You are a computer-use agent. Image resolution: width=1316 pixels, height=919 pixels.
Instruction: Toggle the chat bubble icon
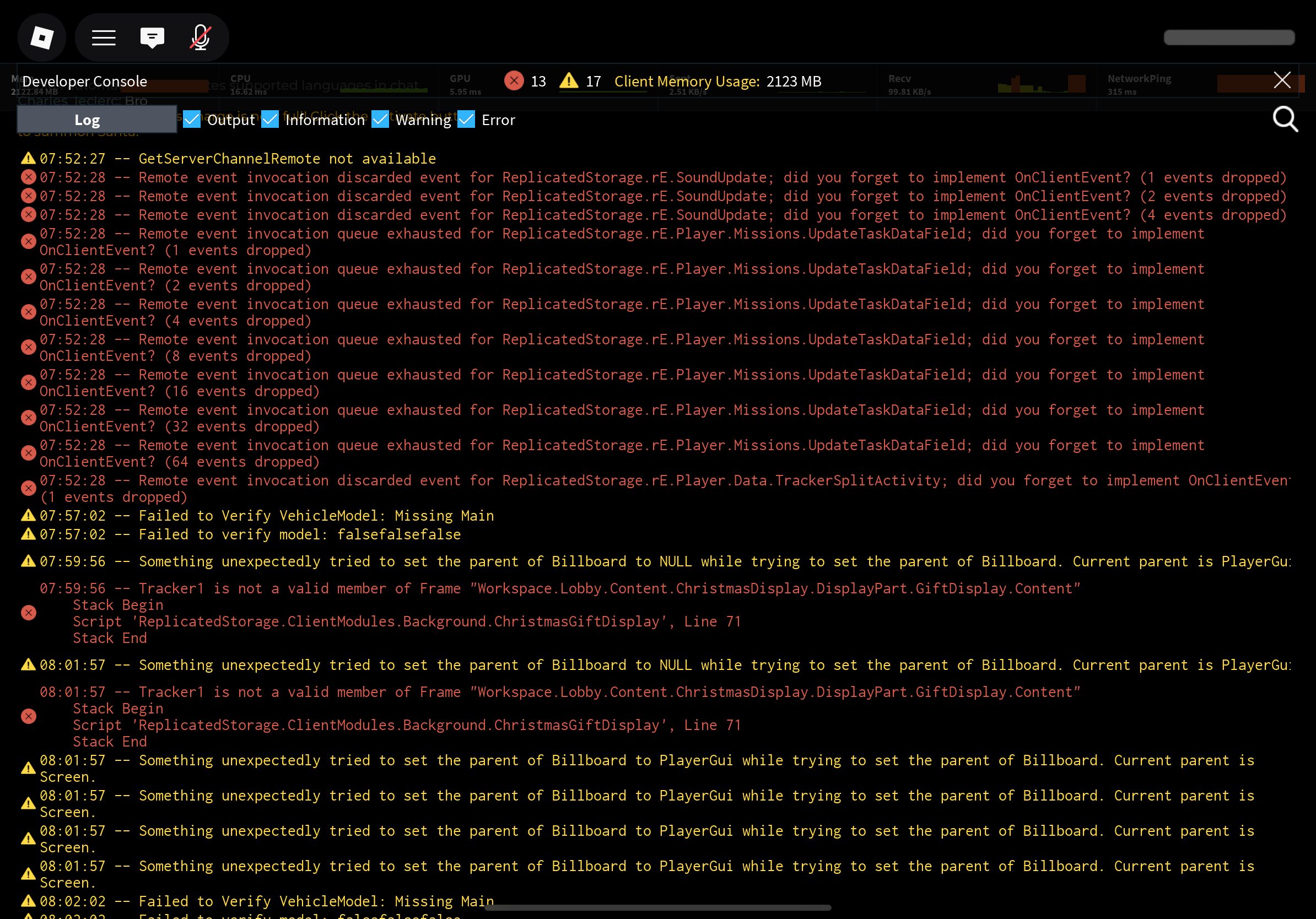[152, 38]
